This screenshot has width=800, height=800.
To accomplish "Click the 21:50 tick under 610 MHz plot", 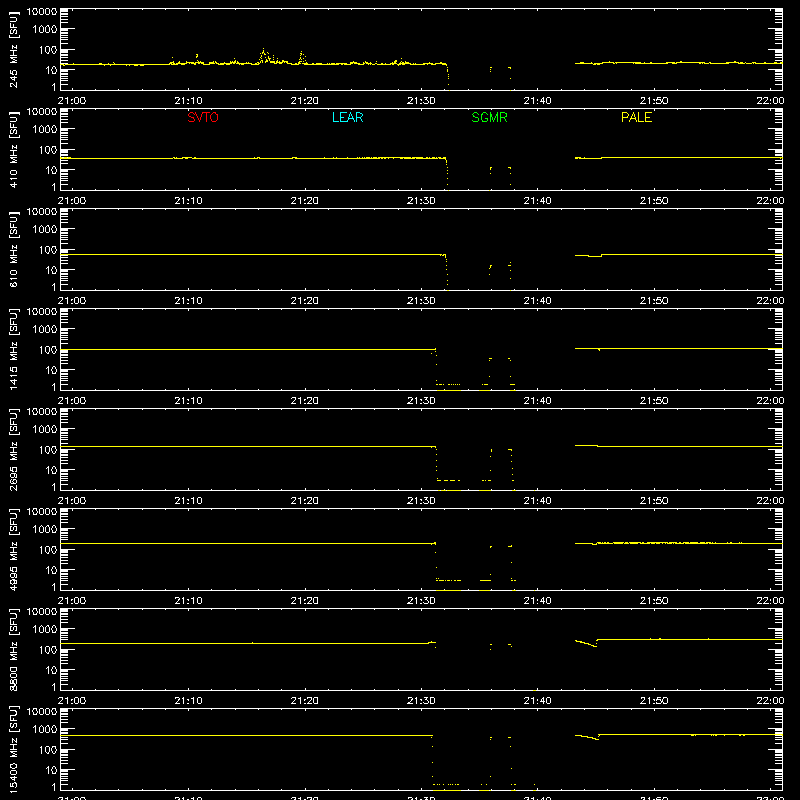I will (x=654, y=301).
